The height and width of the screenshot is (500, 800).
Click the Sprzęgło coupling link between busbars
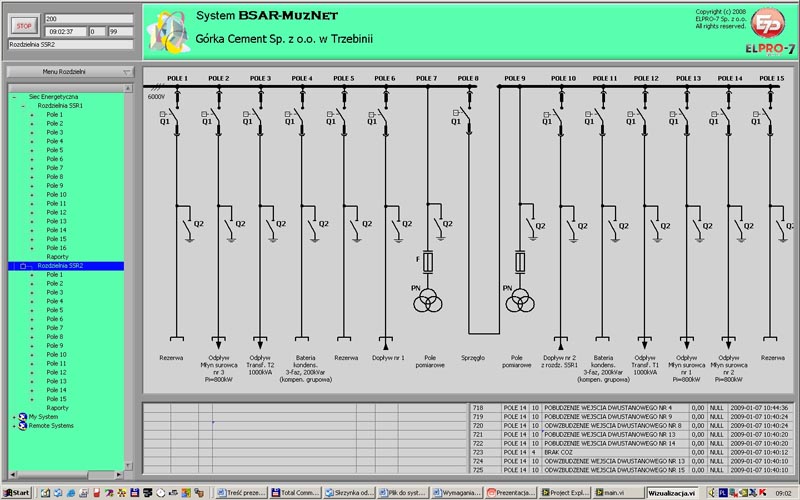coord(484,334)
